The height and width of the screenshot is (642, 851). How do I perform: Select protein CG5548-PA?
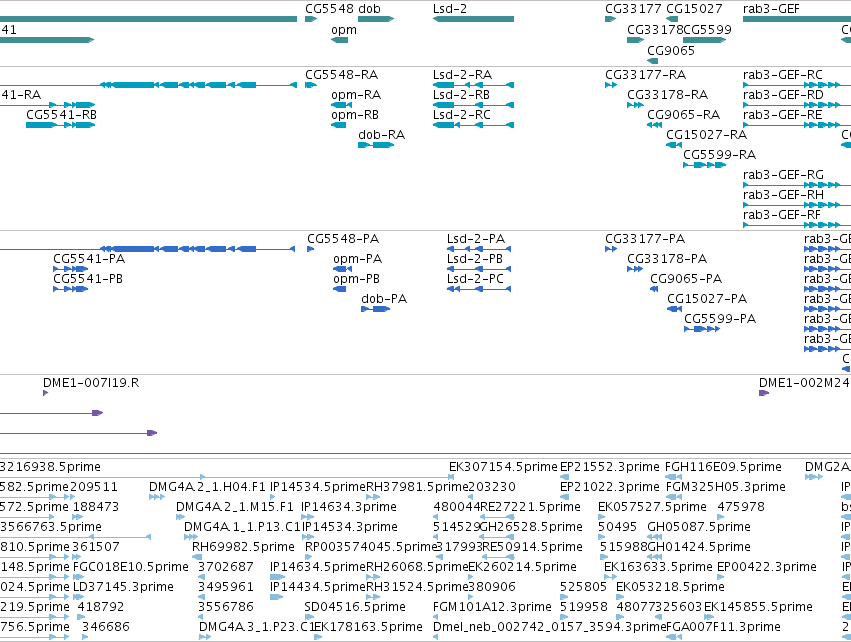343,239
